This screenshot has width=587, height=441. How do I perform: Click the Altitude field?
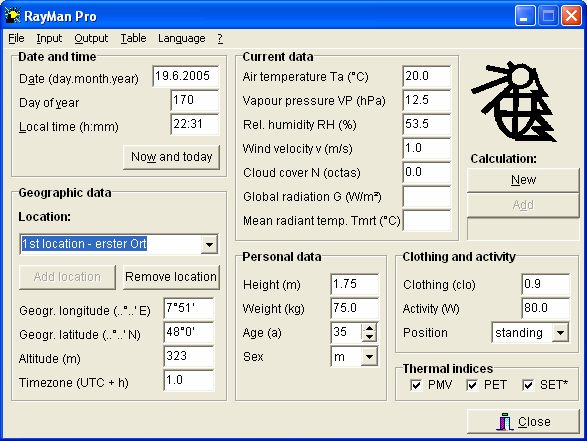coord(189,356)
